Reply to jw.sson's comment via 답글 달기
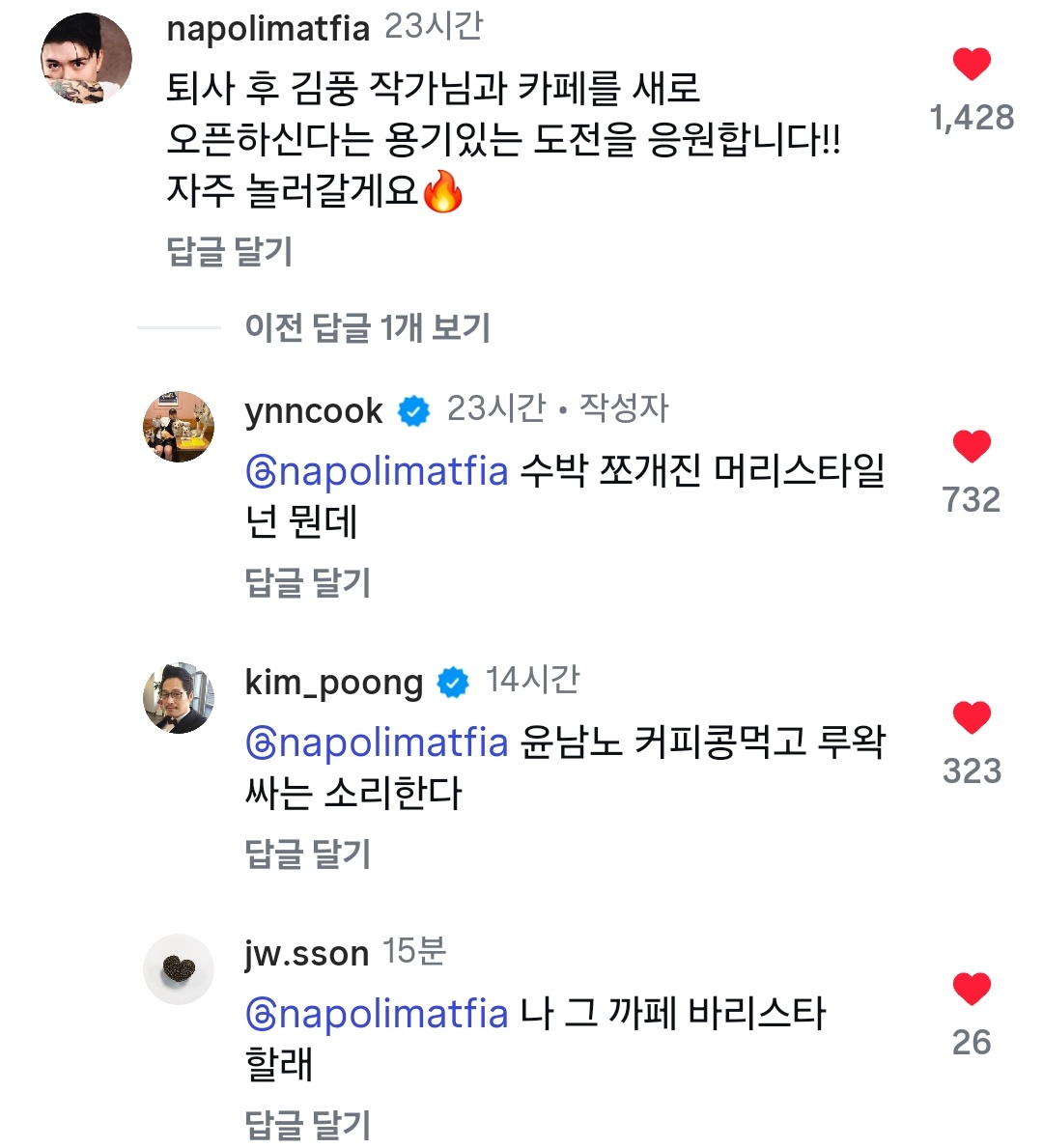 pyautogui.click(x=308, y=1125)
